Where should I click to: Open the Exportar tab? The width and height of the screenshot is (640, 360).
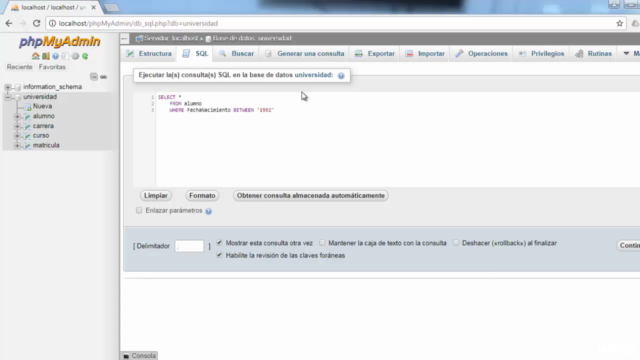375,53
